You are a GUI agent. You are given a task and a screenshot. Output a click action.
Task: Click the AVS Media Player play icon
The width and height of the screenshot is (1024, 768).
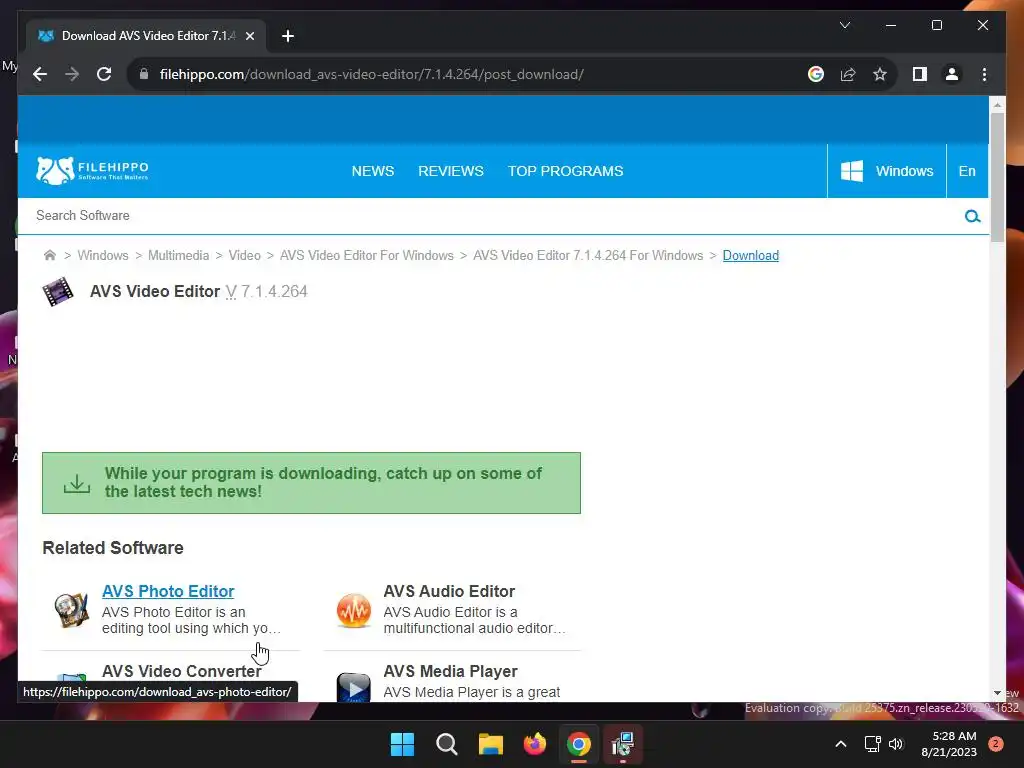[353, 688]
